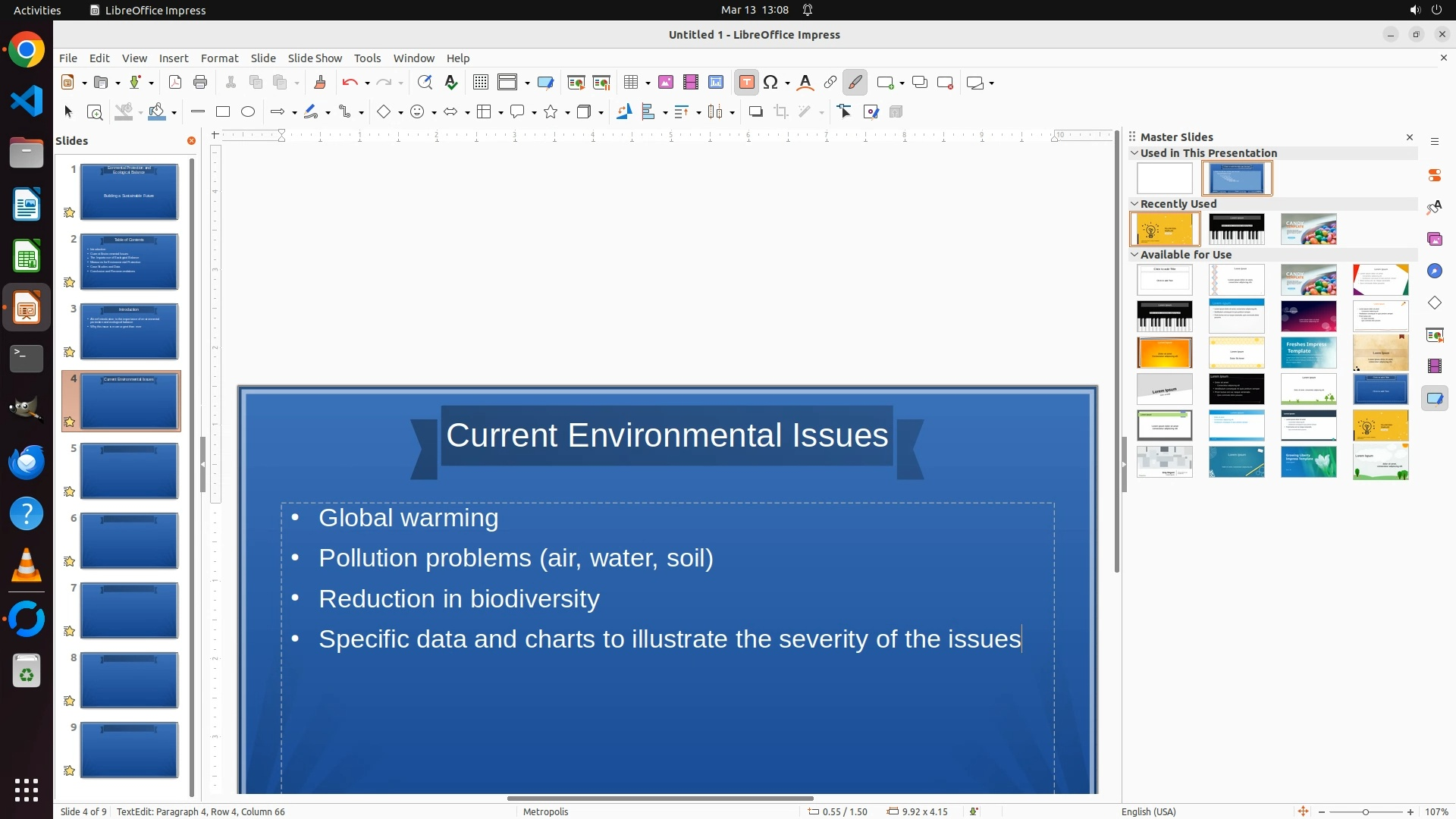Click the Insert Text Box icon
The height and width of the screenshot is (819, 1456).
click(747, 83)
